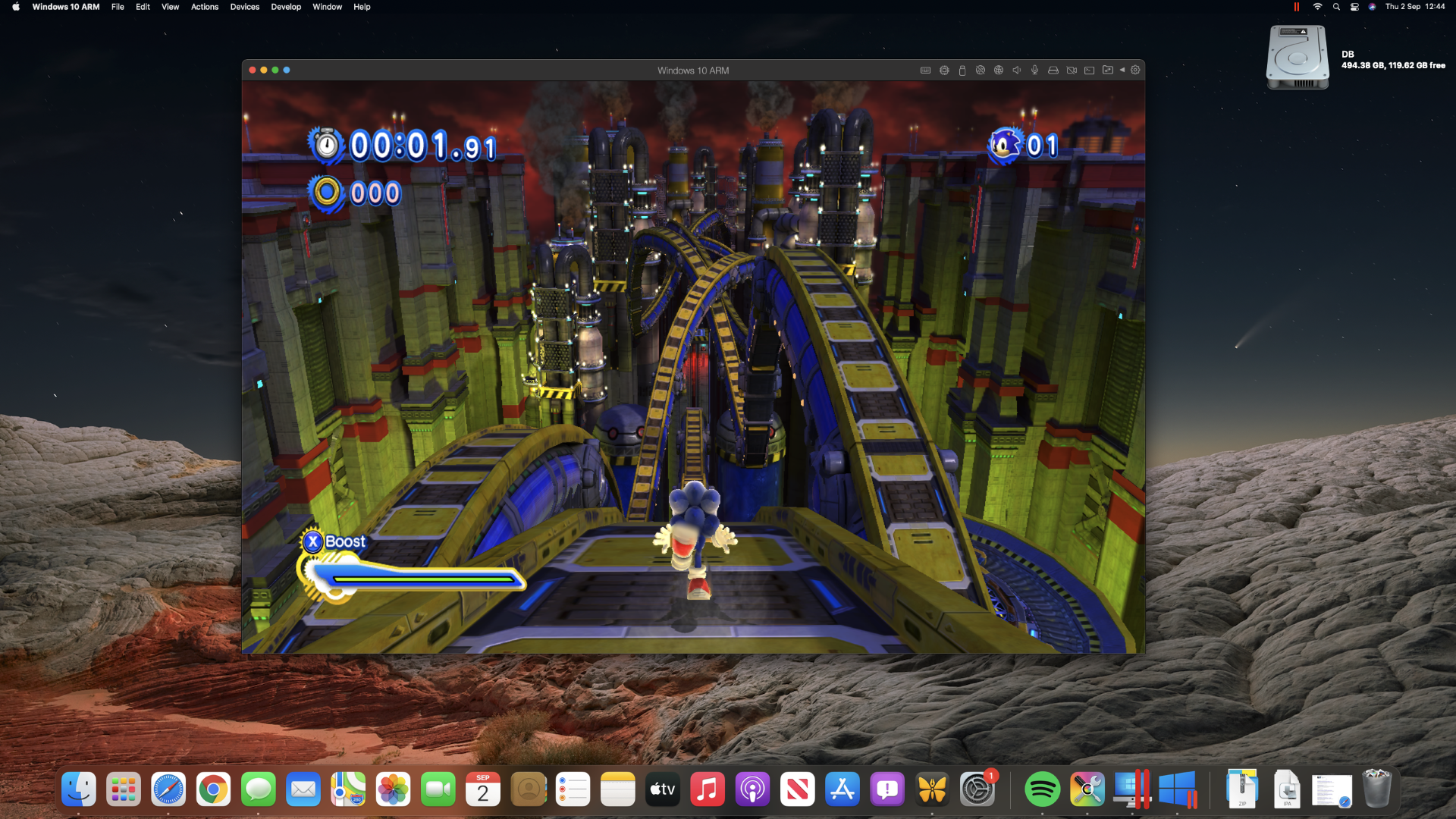Open the Window menu

pyautogui.click(x=327, y=7)
